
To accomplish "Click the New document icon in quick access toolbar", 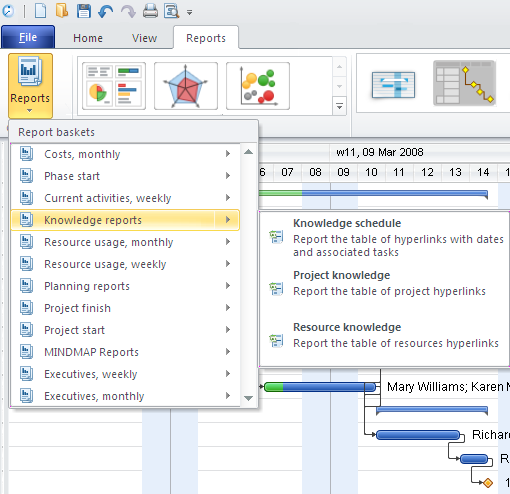I will tap(40, 11).
